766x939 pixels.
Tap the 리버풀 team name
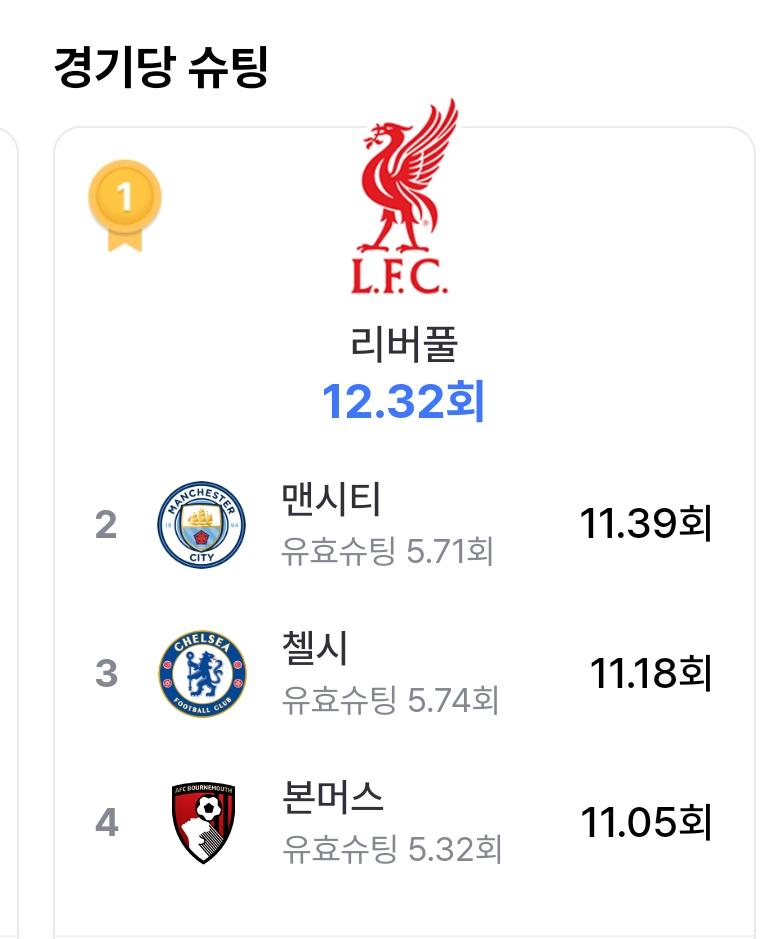click(x=404, y=344)
